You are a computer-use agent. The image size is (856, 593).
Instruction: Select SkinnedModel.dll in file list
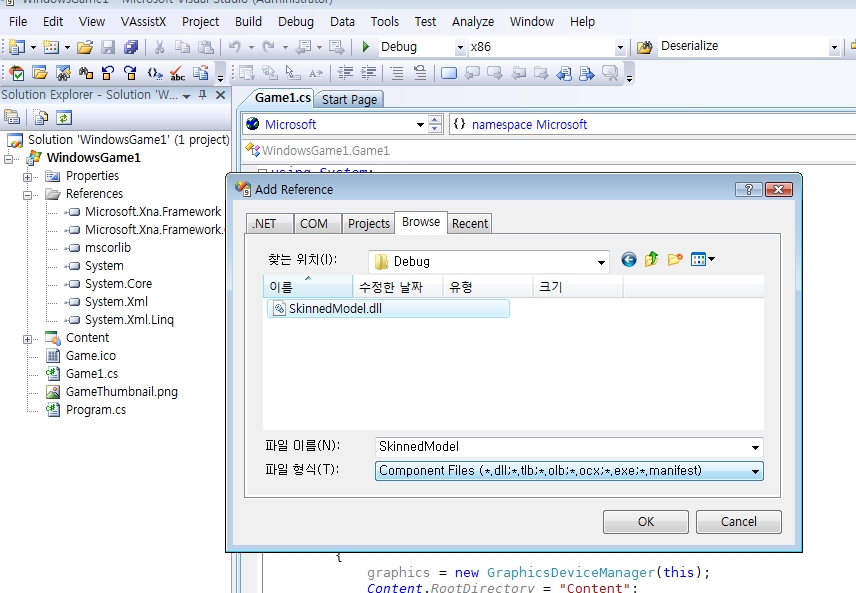[x=388, y=309]
